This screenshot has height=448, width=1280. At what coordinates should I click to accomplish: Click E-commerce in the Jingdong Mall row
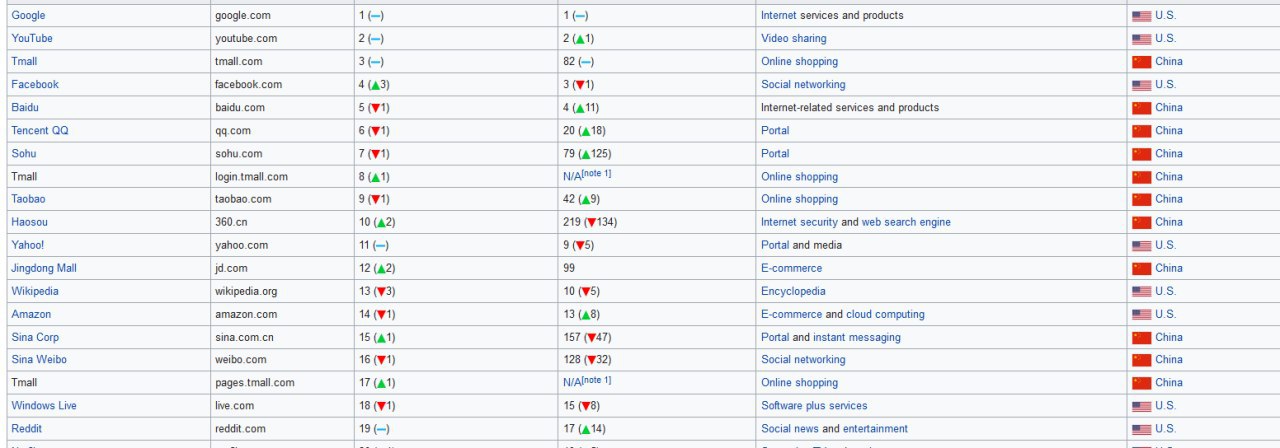[x=792, y=269]
